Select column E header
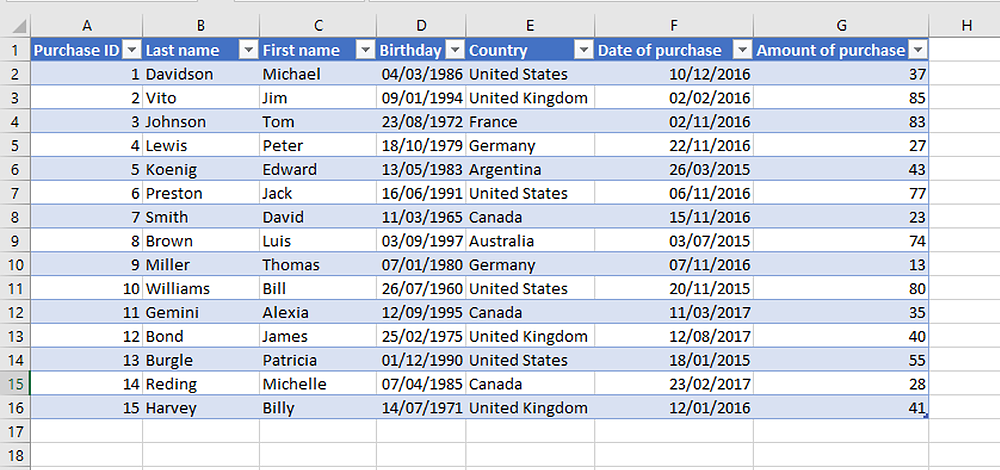1000x470 pixels. pyautogui.click(x=529, y=25)
